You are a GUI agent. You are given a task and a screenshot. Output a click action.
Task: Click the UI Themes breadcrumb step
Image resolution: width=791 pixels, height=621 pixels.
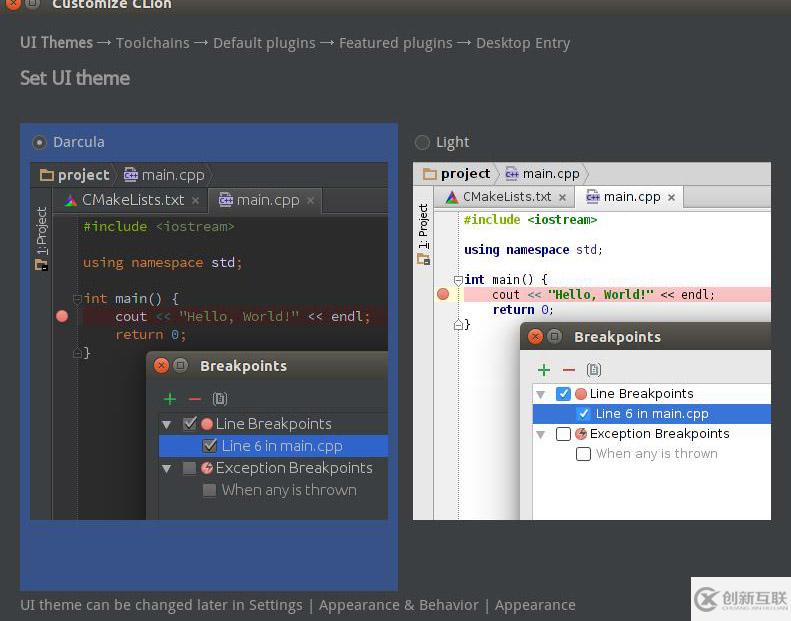point(56,43)
